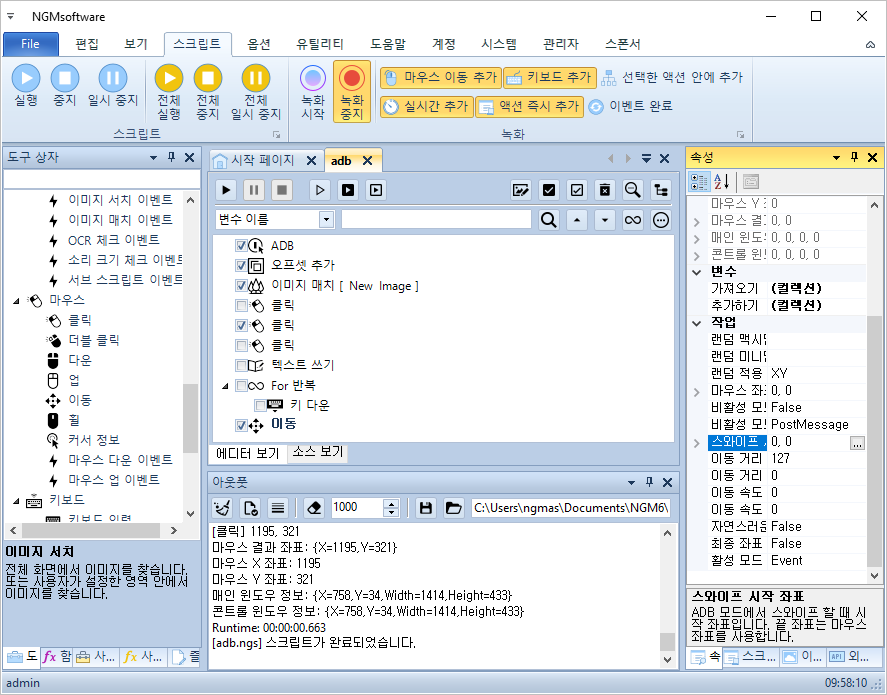
Task: Click the infinity loop icon in search row
Action: click(632, 219)
